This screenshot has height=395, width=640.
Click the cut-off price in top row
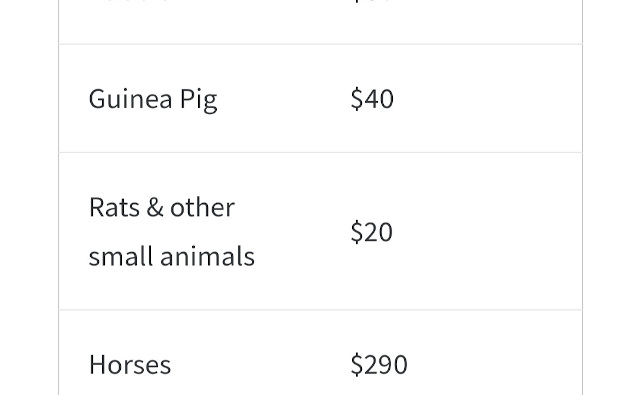pyautogui.click(x=372, y=1)
